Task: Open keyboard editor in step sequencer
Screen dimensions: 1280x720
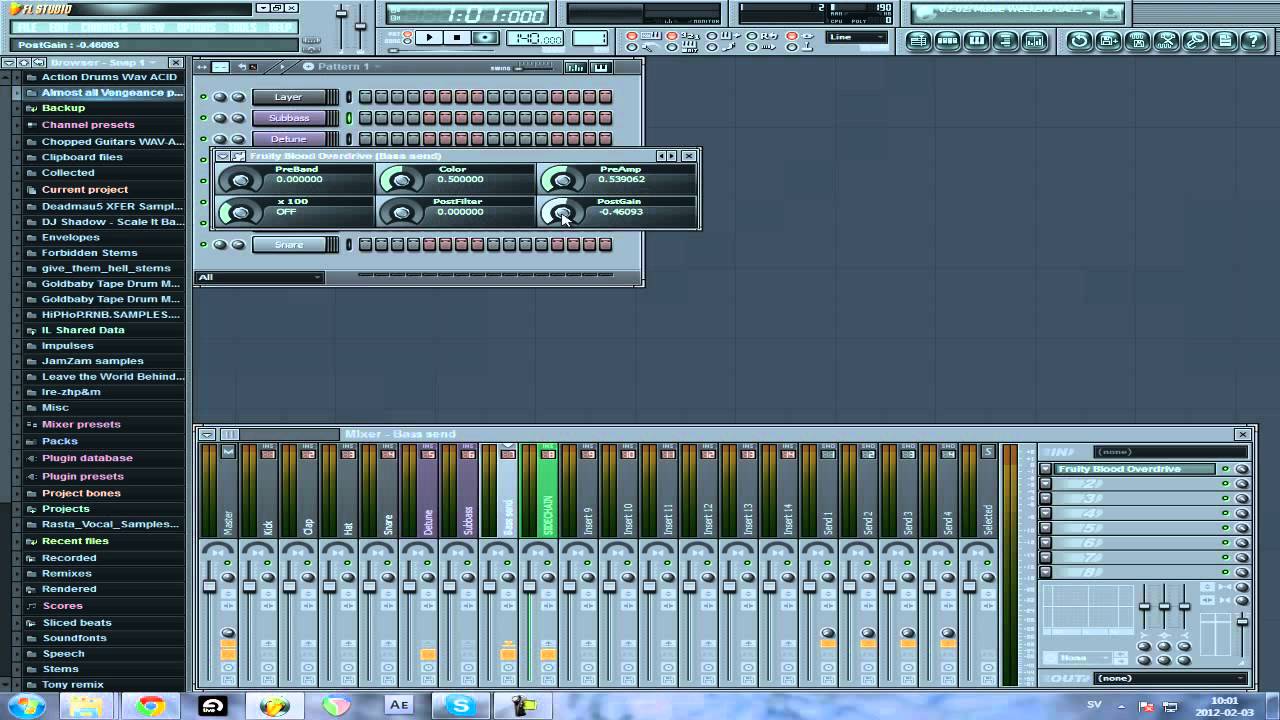Action: click(x=600, y=67)
